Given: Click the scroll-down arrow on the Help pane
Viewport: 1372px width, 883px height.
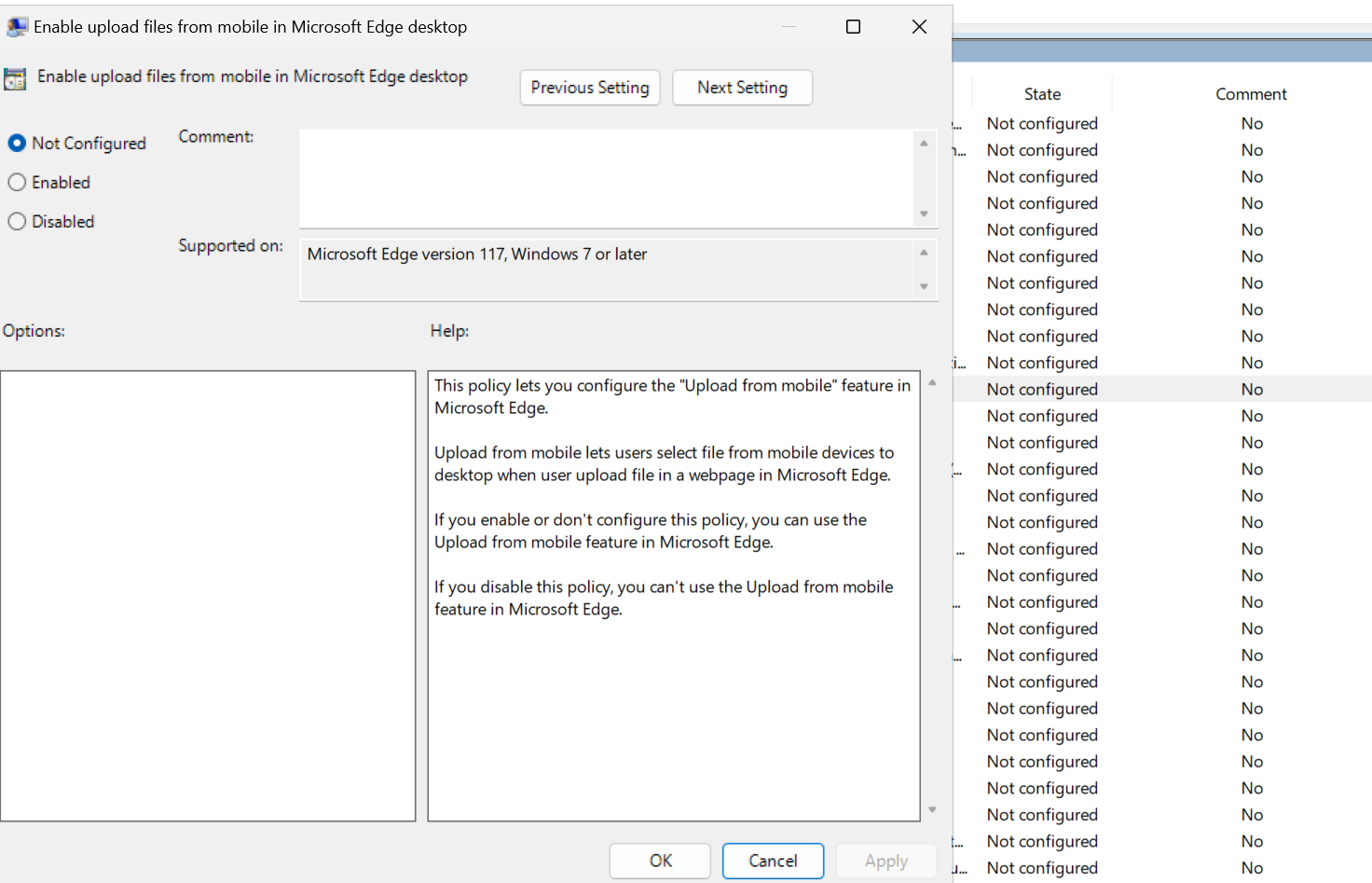Looking at the screenshot, I should click(932, 809).
